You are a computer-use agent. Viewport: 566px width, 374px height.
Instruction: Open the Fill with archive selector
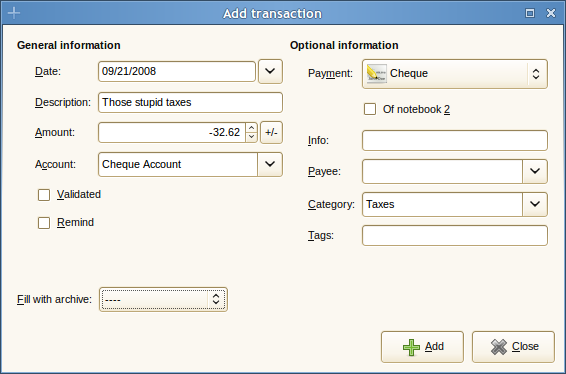click(163, 299)
